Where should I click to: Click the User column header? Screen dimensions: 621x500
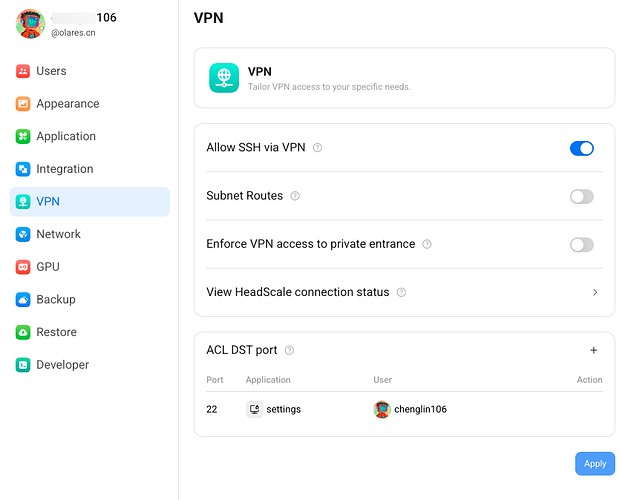point(383,380)
